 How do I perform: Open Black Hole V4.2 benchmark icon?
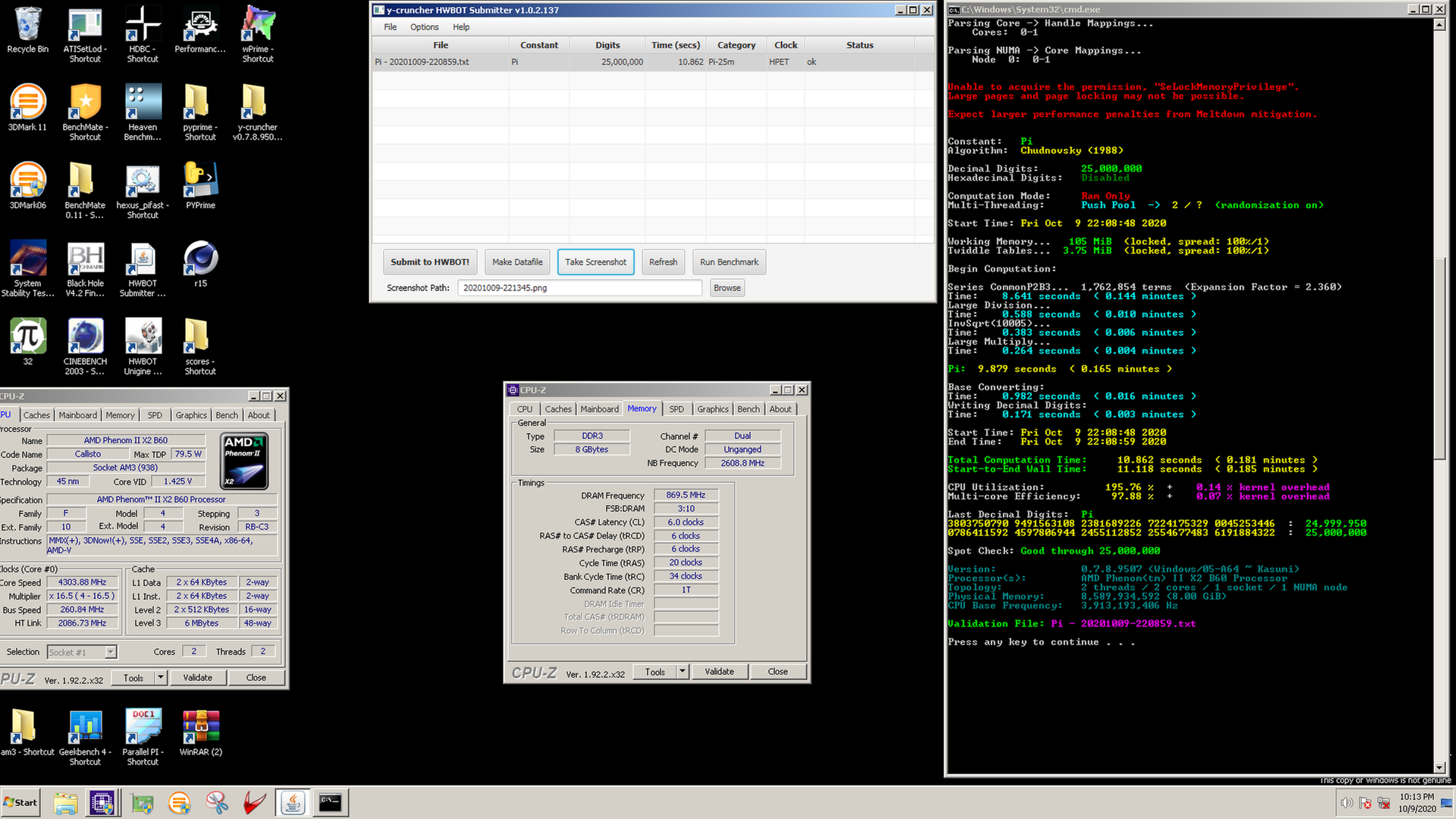tap(85, 268)
